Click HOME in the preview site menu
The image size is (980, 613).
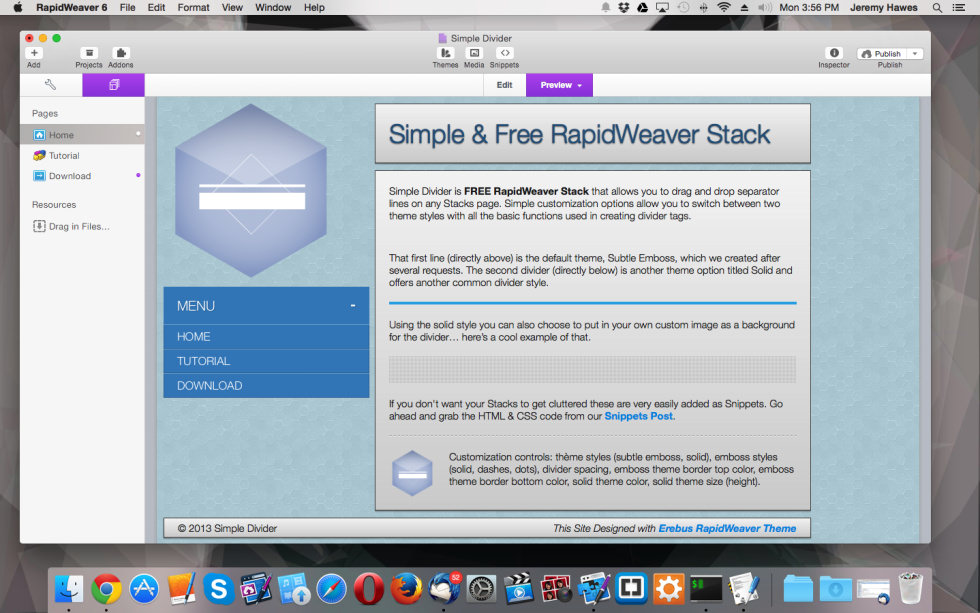[266, 337]
